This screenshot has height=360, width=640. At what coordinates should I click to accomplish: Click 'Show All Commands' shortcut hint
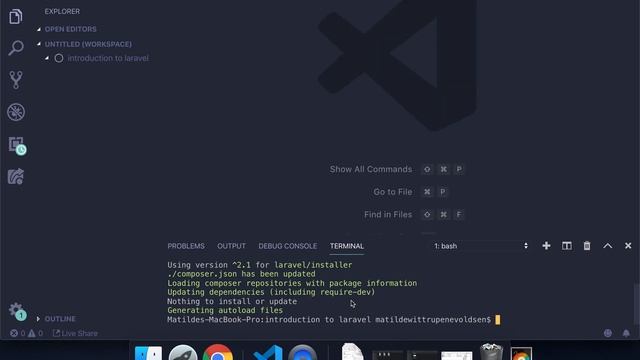pos(371,169)
